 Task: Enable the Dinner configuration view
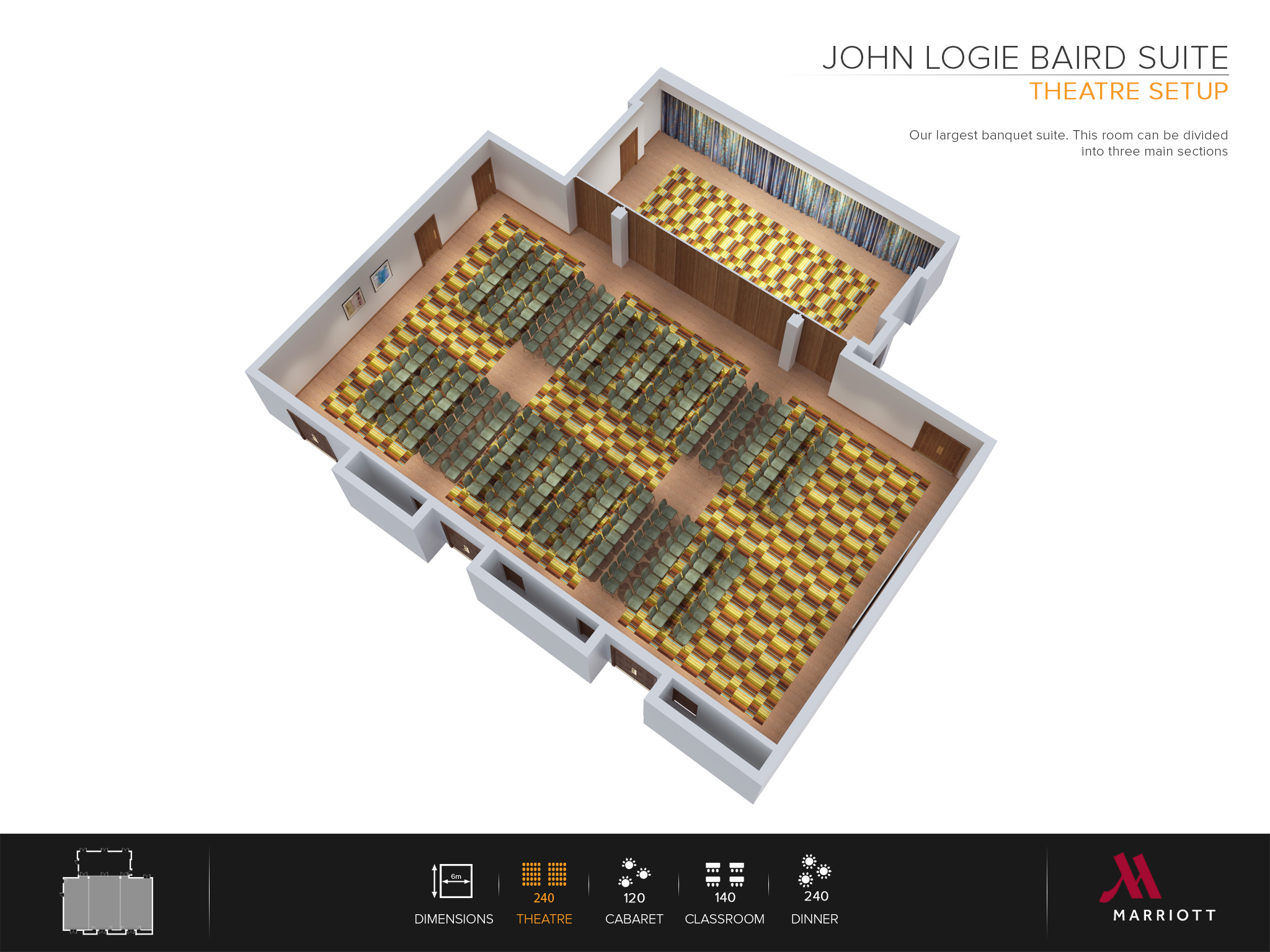click(815, 892)
